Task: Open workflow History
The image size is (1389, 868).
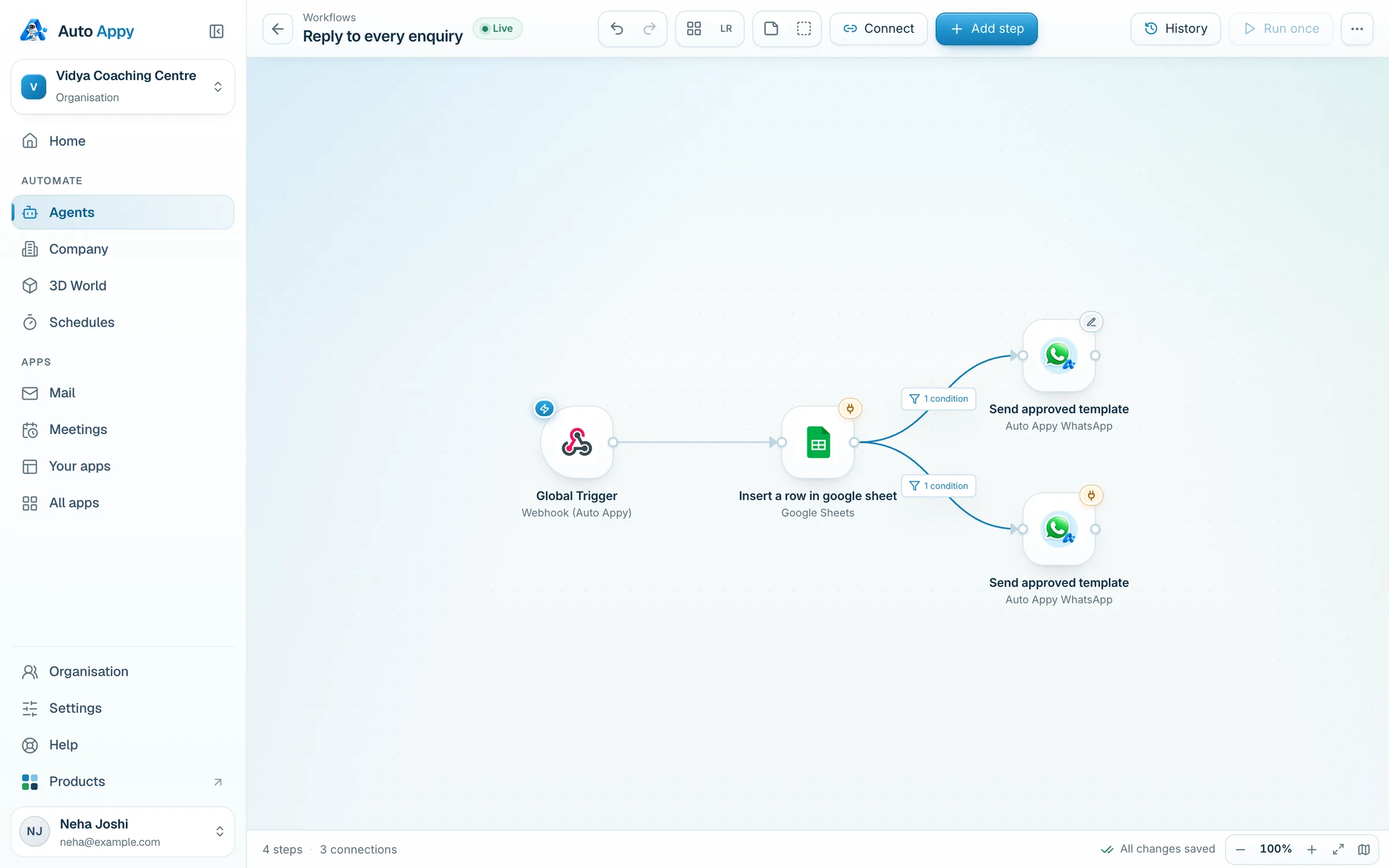Action: [x=1175, y=28]
